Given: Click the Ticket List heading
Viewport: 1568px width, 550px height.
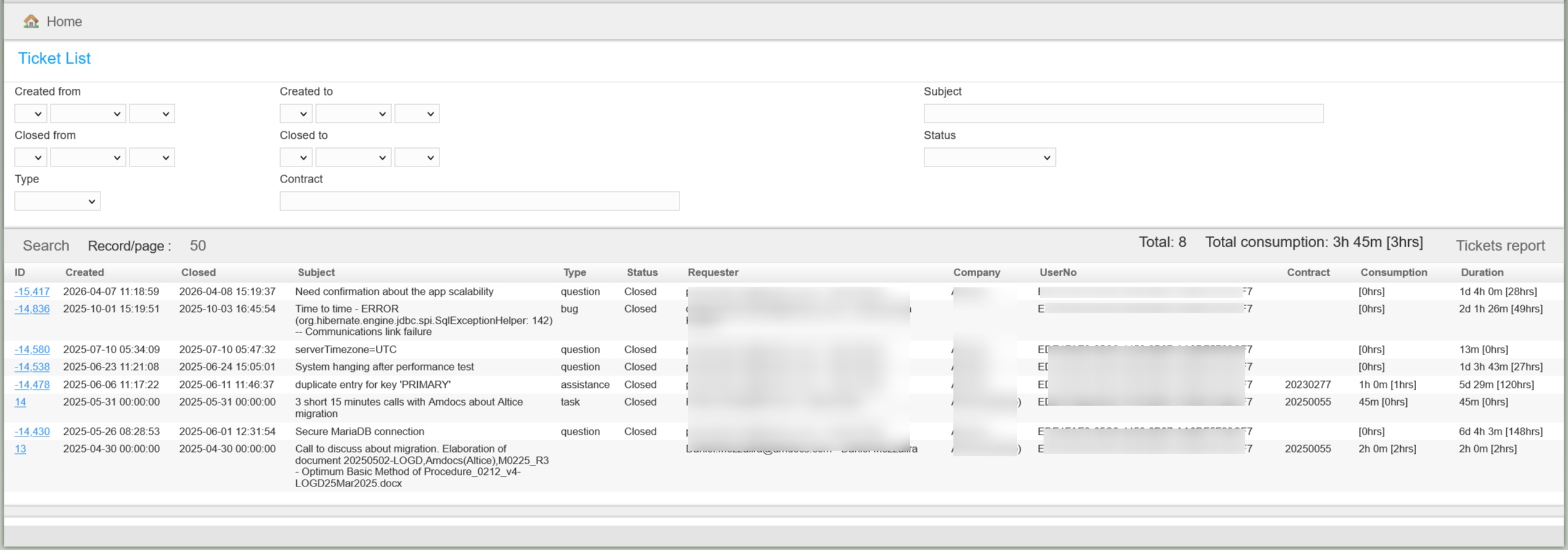Looking at the screenshot, I should [54, 59].
